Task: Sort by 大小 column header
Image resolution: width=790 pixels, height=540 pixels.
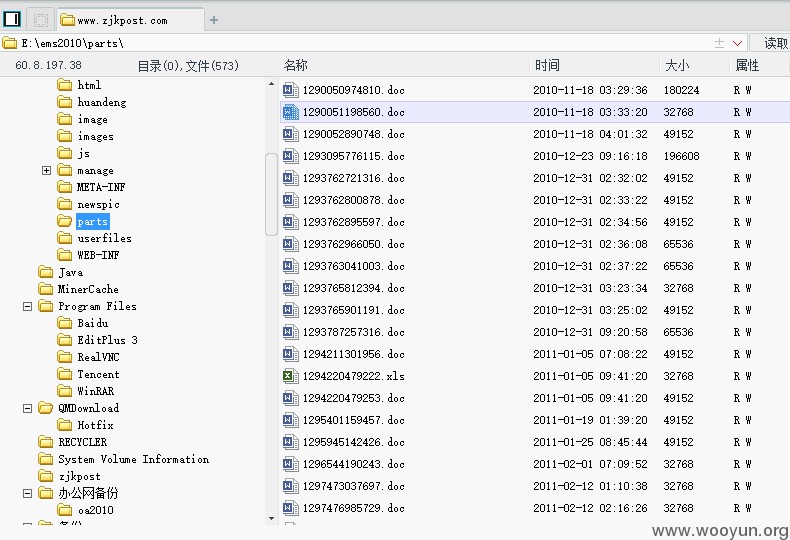Action: 677,65
